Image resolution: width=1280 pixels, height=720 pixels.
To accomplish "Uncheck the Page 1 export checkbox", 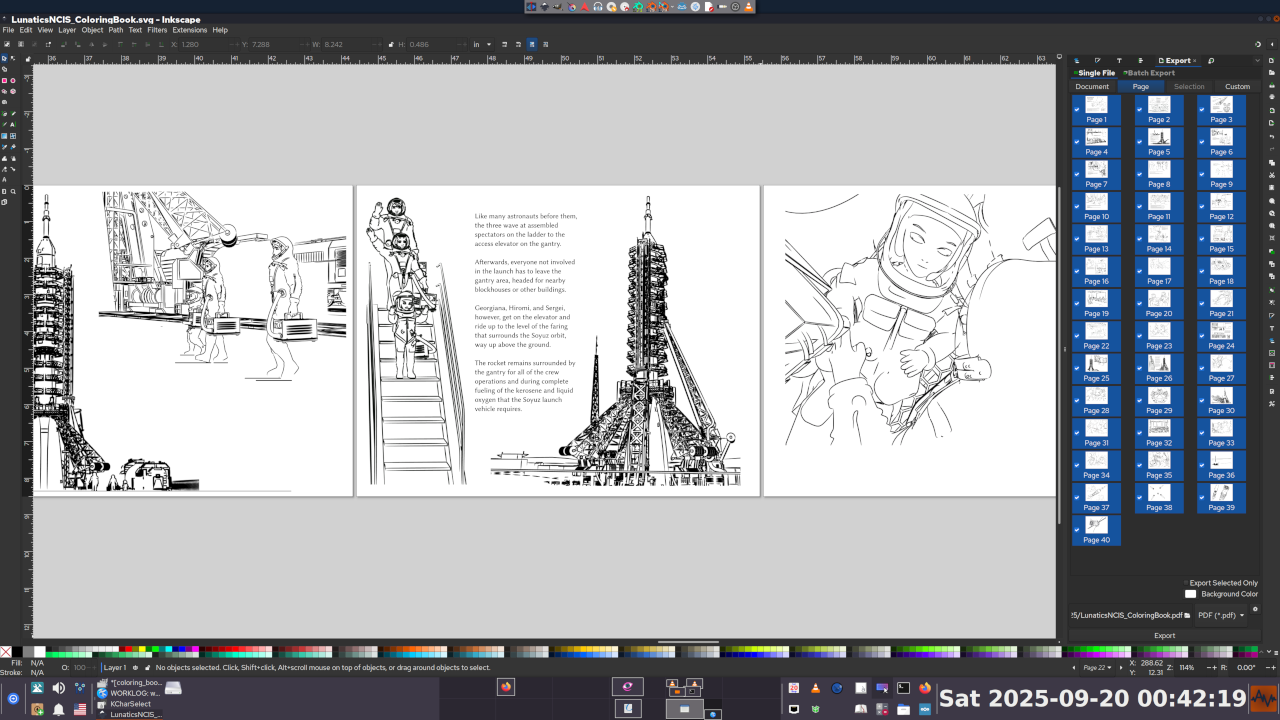I will point(1077,109).
